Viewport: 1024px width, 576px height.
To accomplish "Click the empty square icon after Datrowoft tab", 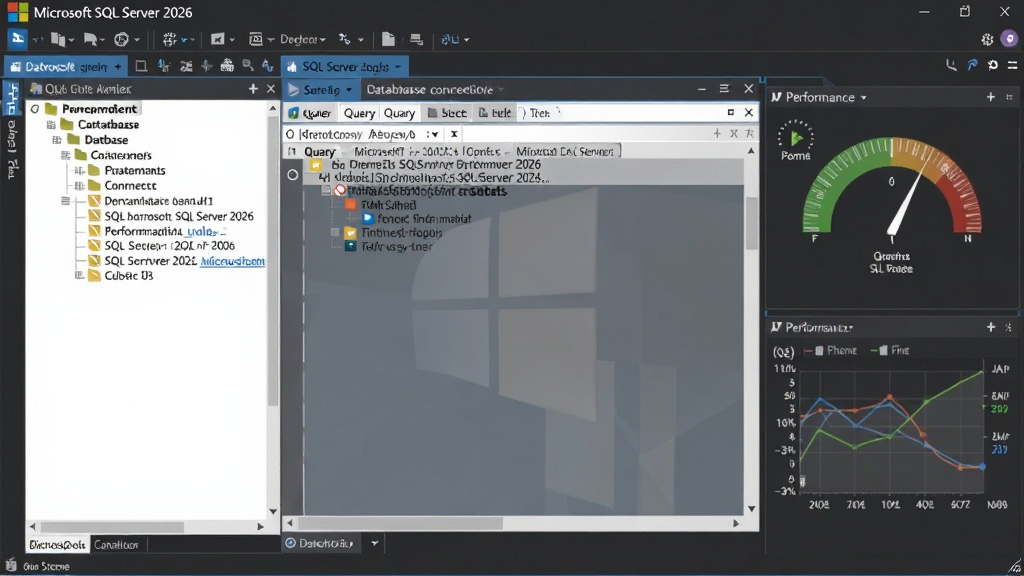I will click(141, 66).
